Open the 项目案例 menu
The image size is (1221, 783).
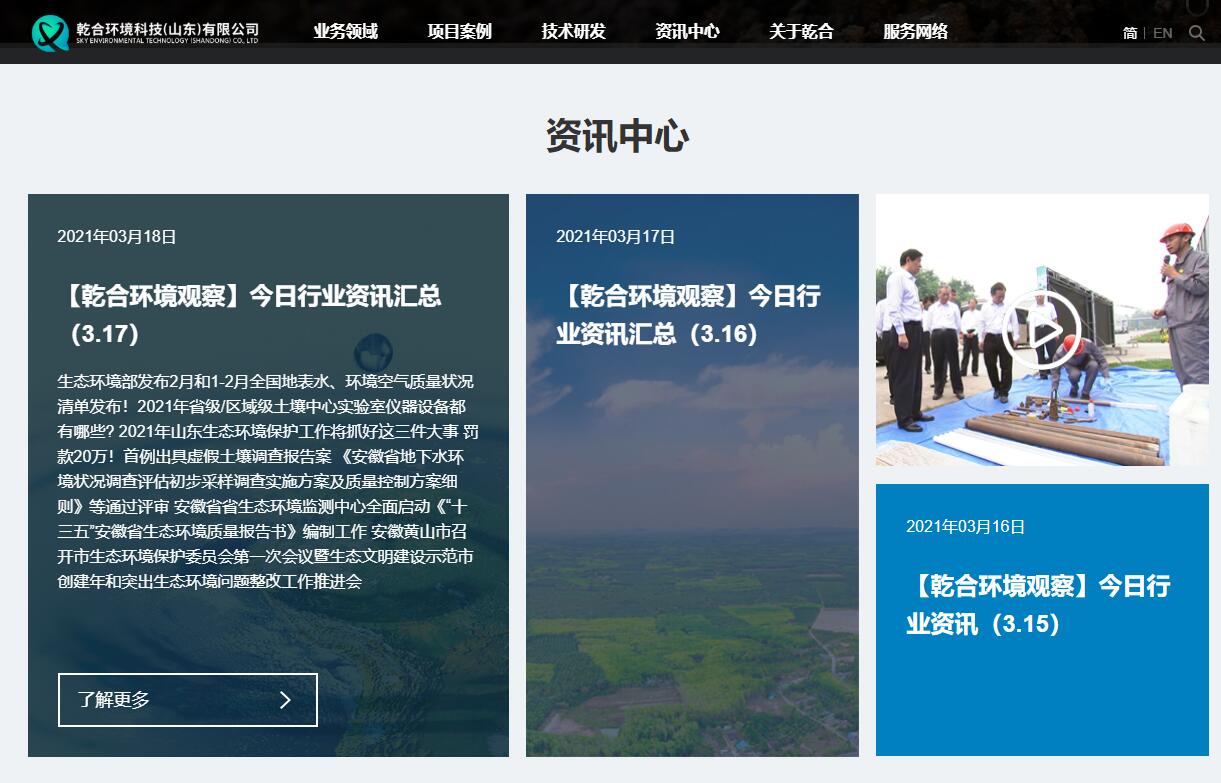point(459,31)
